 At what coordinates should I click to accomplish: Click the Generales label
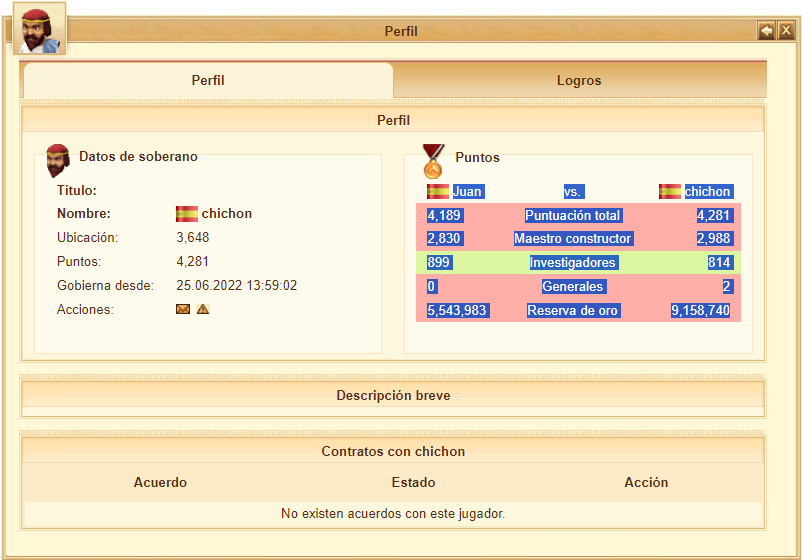573,286
